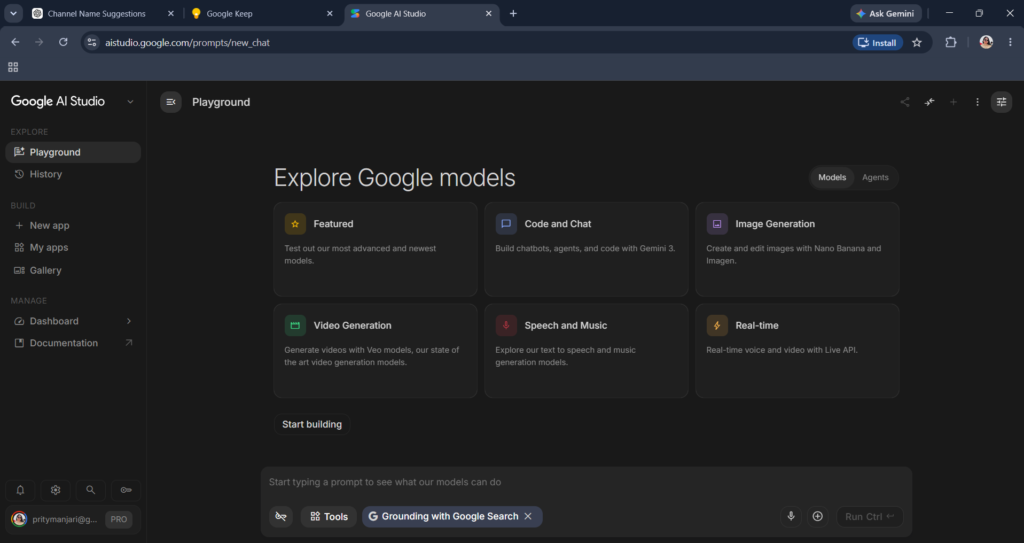Open the browser extensions puzzle icon
The height and width of the screenshot is (543, 1024).
tap(951, 42)
